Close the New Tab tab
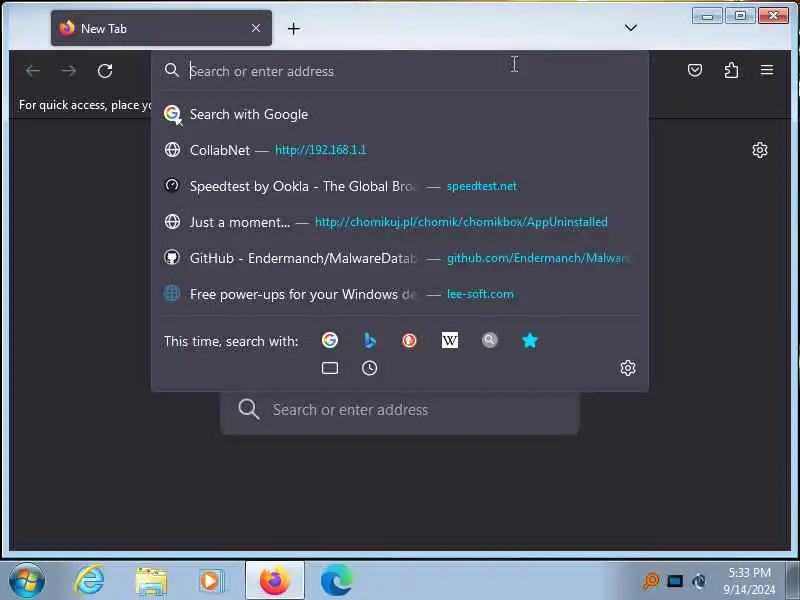This screenshot has height=600, width=800. [256, 28]
